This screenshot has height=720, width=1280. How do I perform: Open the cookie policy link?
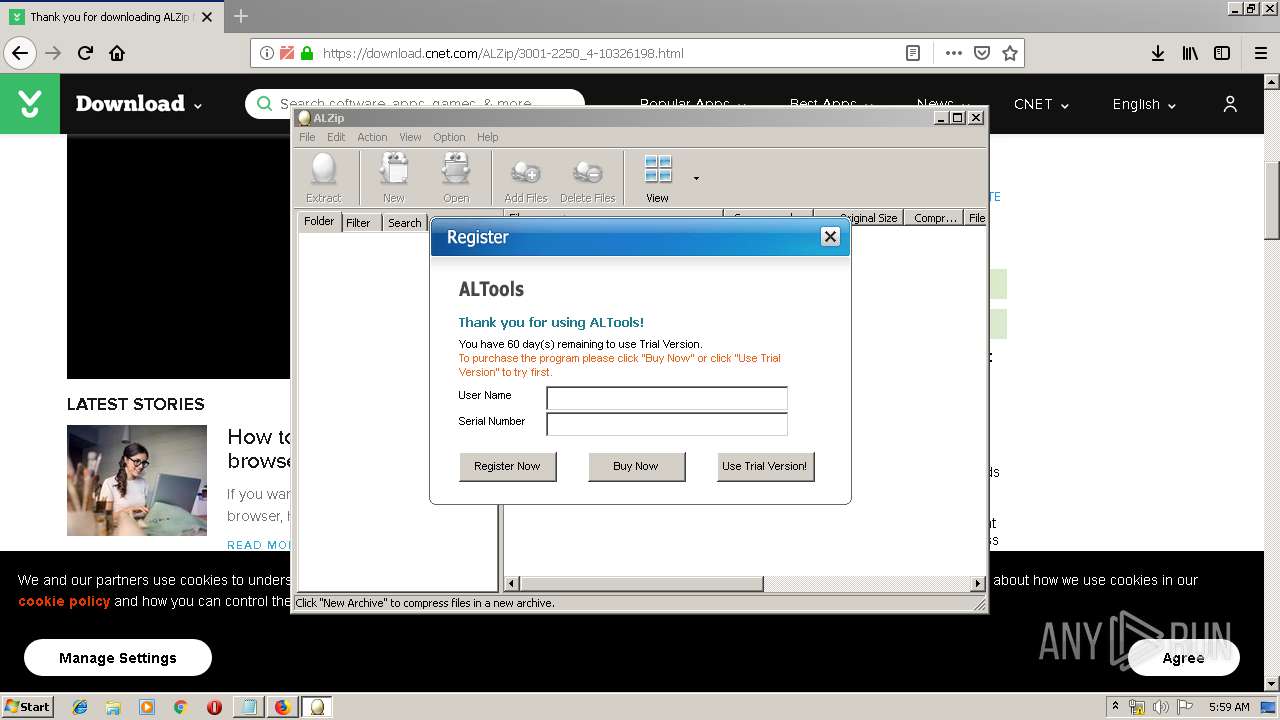(64, 601)
